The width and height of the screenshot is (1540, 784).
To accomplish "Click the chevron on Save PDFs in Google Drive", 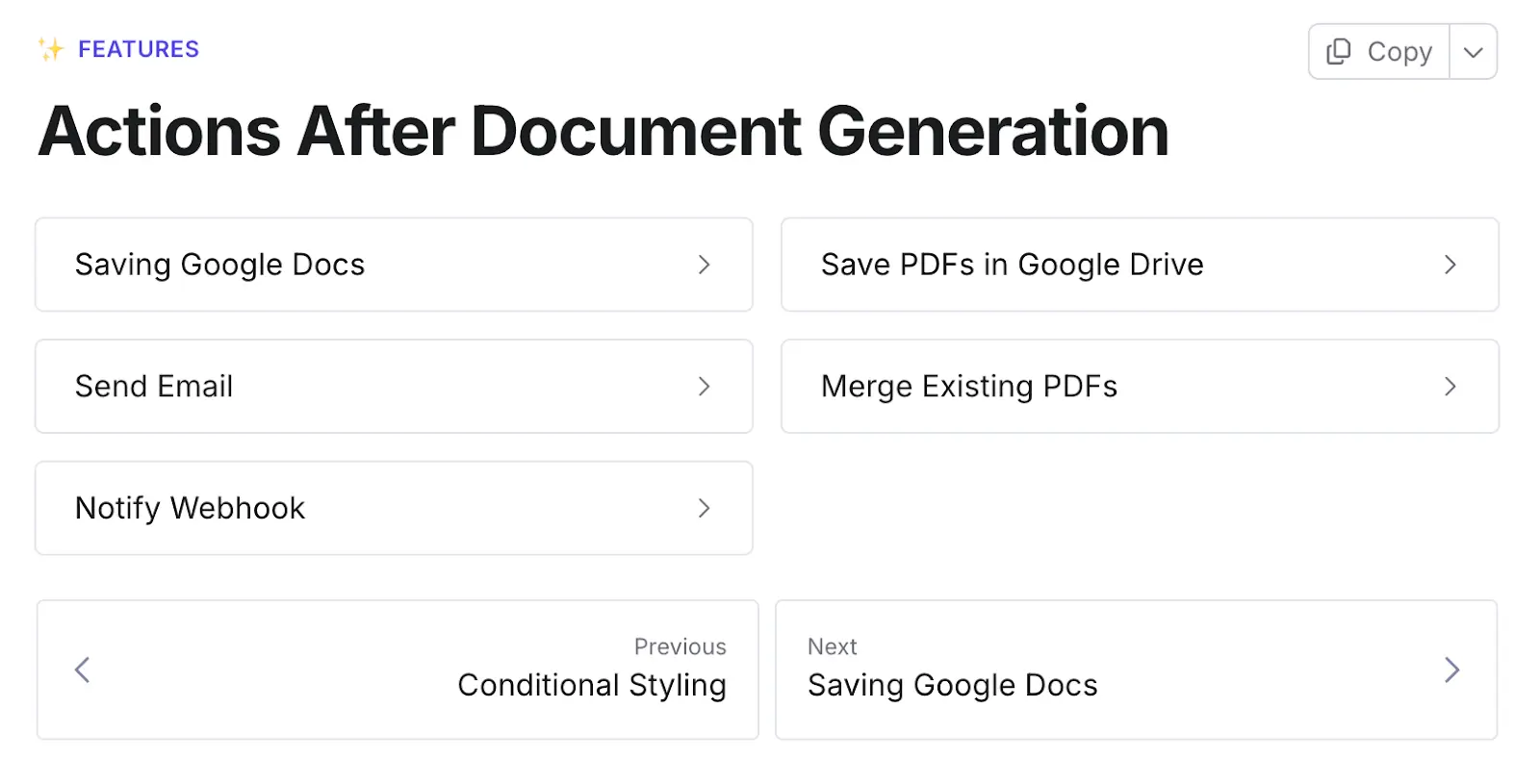I will 1450,265.
